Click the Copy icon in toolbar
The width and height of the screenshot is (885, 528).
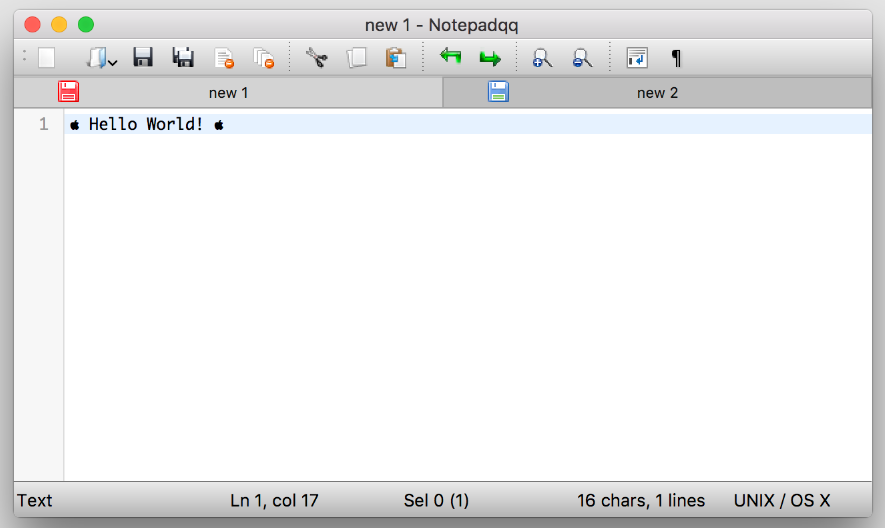(356, 58)
